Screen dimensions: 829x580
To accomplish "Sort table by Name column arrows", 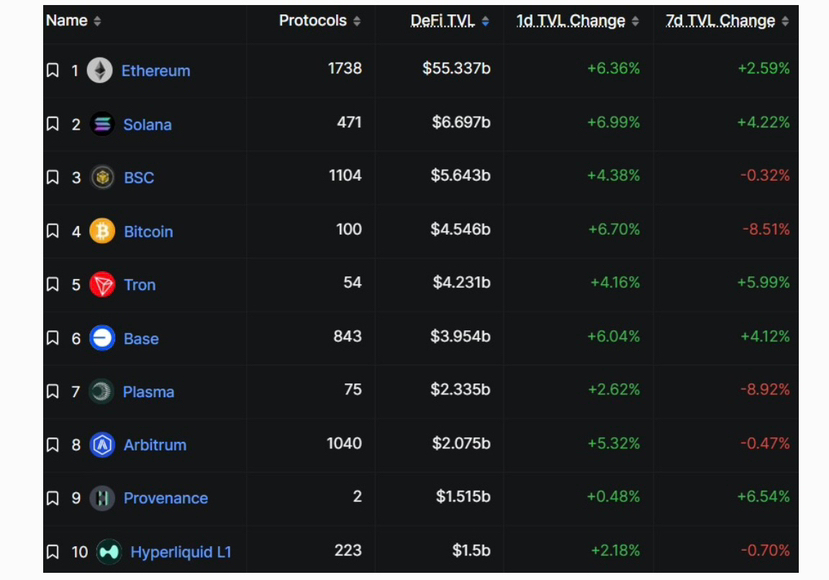I will pyautogui.click(x=97, y=21).
